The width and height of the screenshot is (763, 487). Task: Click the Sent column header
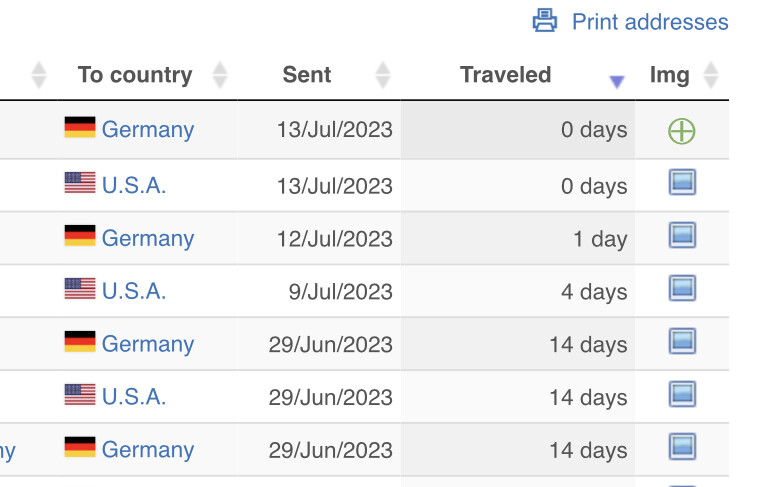(x=307, y=75)
